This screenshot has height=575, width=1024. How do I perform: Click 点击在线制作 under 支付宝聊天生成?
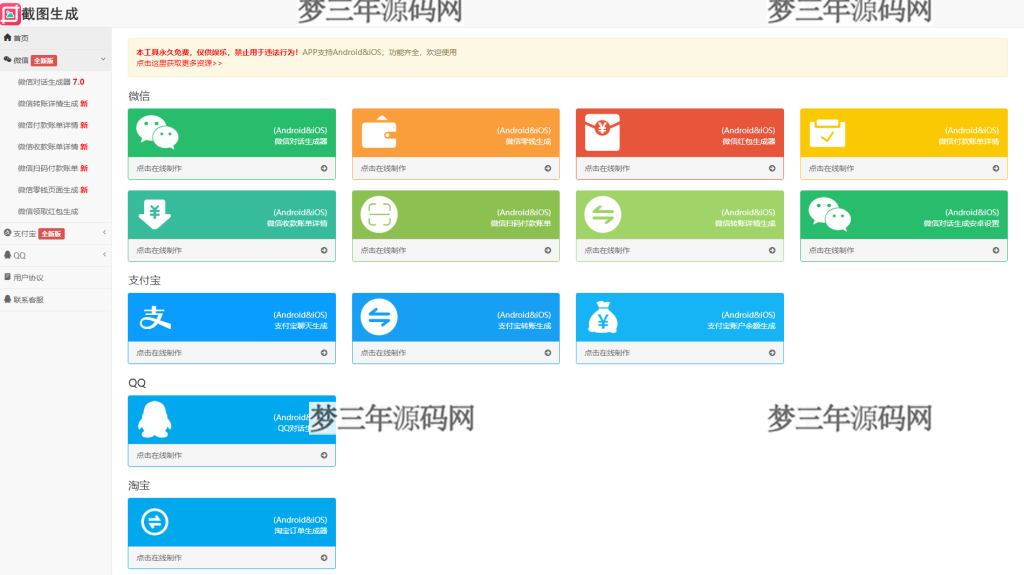[x=159, y=353]
